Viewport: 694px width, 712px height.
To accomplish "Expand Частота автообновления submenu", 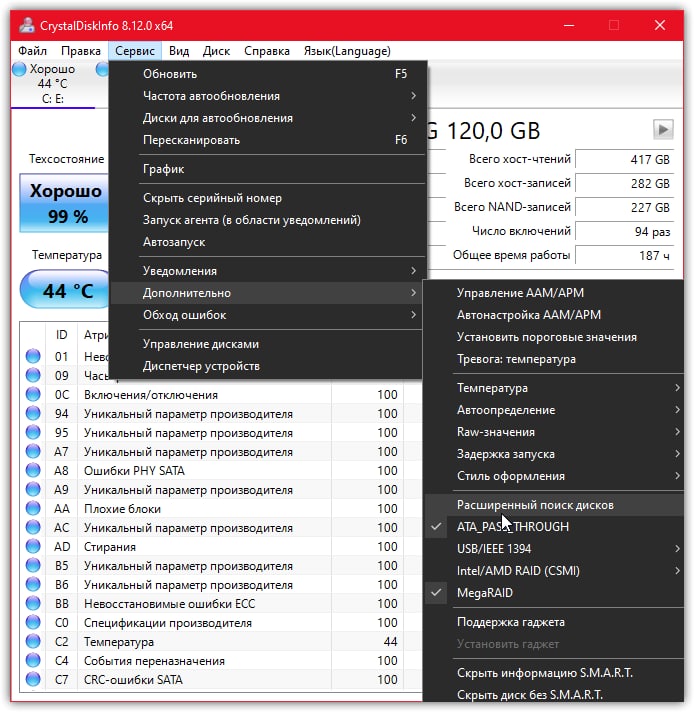I will coord(267,96).
